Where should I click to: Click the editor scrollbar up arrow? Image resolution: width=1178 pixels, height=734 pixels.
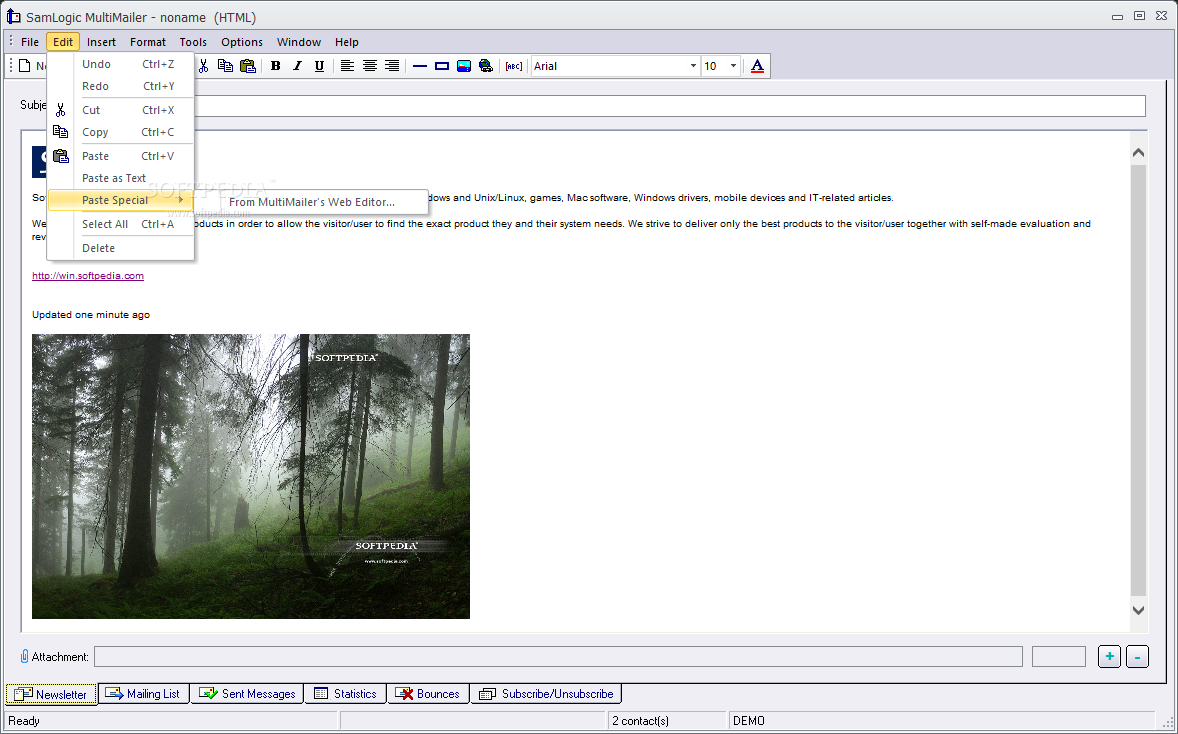point(1138,153)
